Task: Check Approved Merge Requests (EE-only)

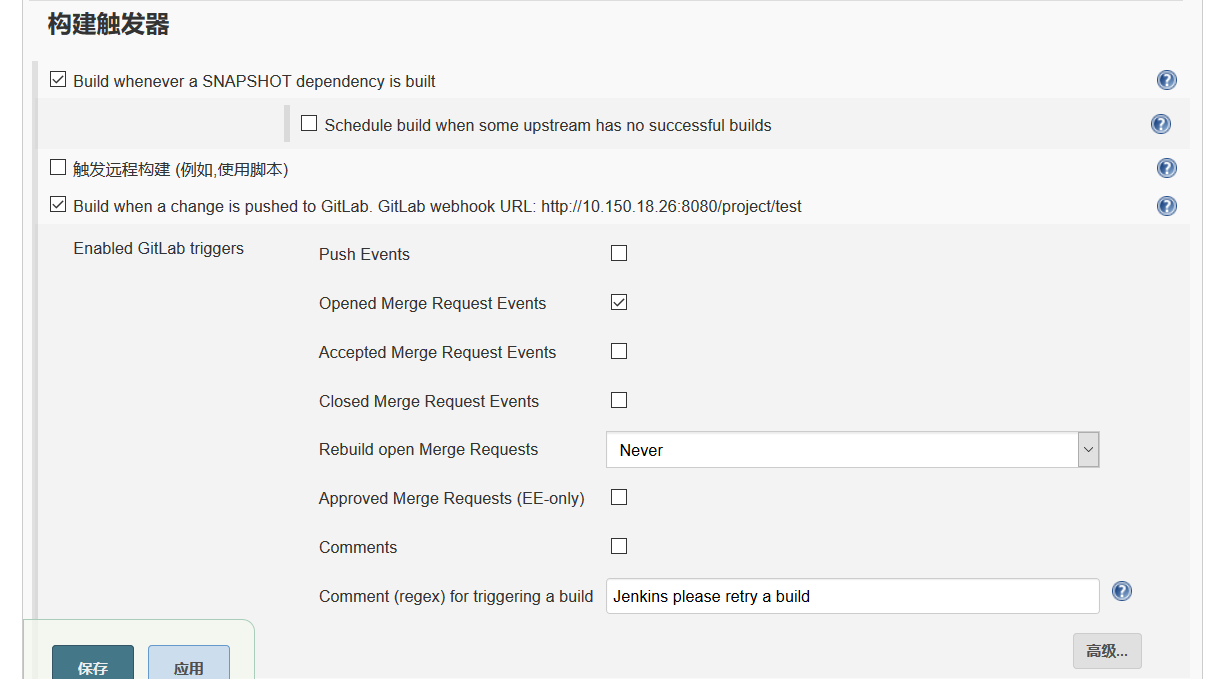Action: [618, 497]
